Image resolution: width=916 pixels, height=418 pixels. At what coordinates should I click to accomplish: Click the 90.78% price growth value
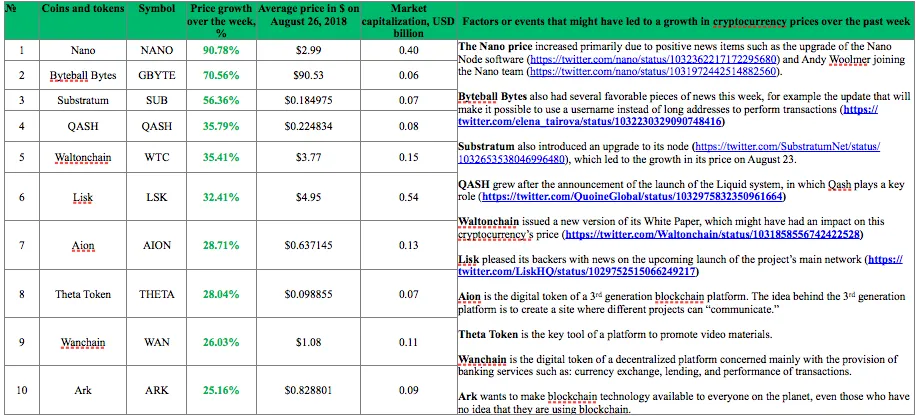pyautogui.click(x=221, y=50)
